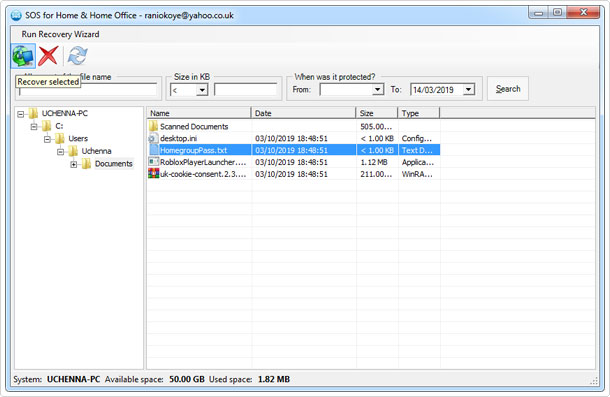Click the Config... type cell
610x397 pixels.
(417, 139)
